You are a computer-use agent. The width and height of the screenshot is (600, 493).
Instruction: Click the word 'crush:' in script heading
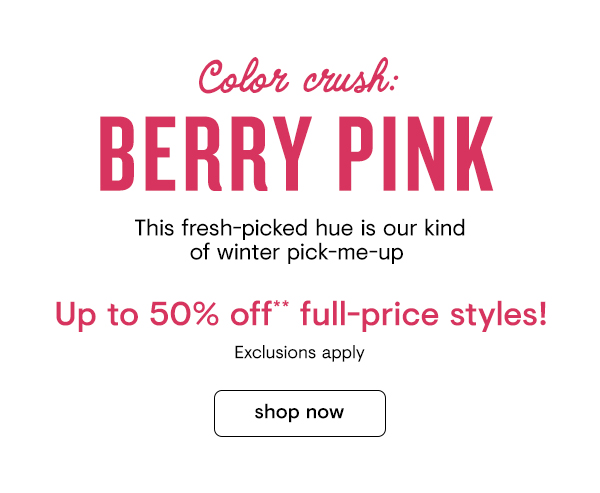[x=351, y=75]
